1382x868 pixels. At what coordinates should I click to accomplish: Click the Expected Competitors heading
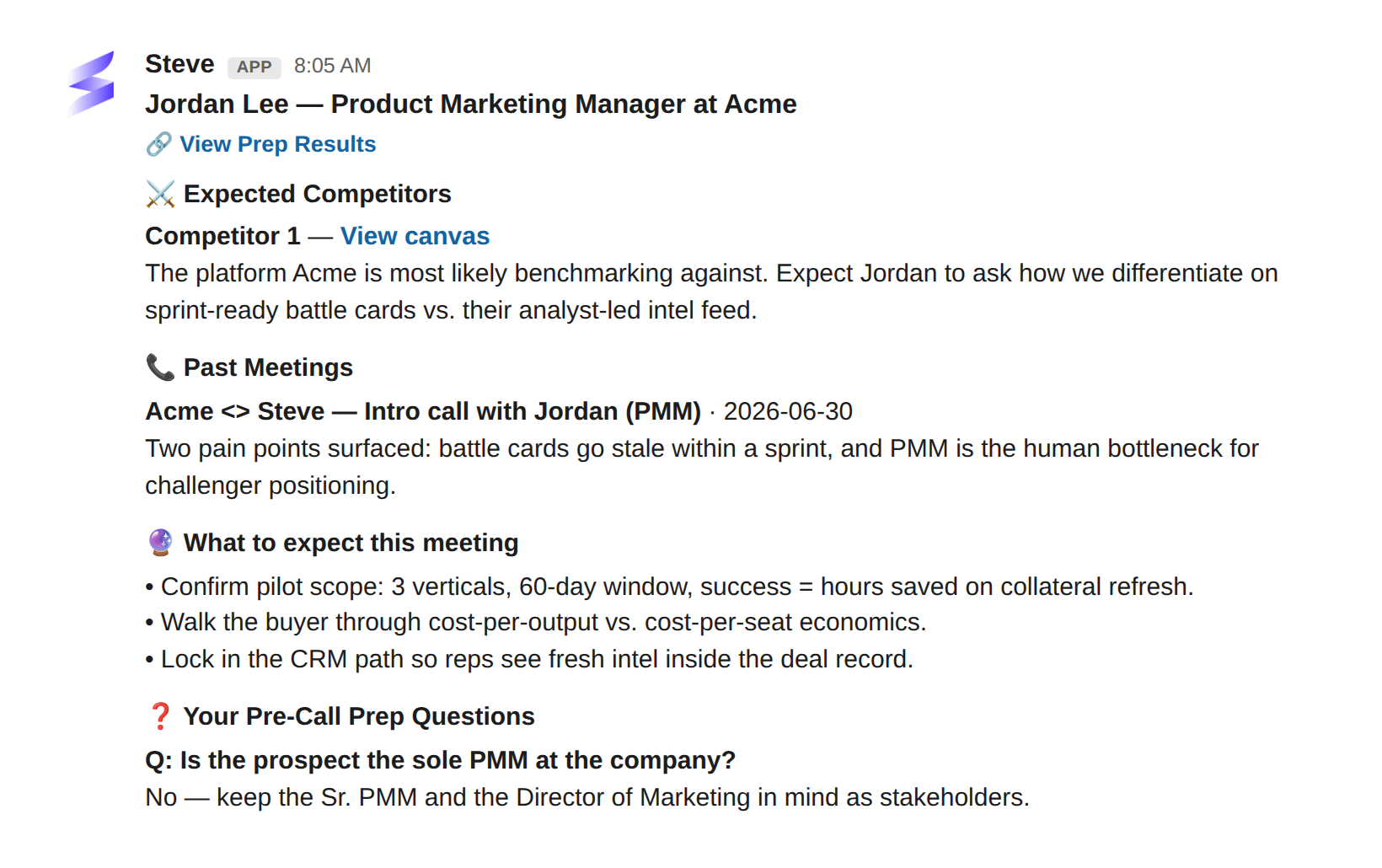tap(317, 194)
